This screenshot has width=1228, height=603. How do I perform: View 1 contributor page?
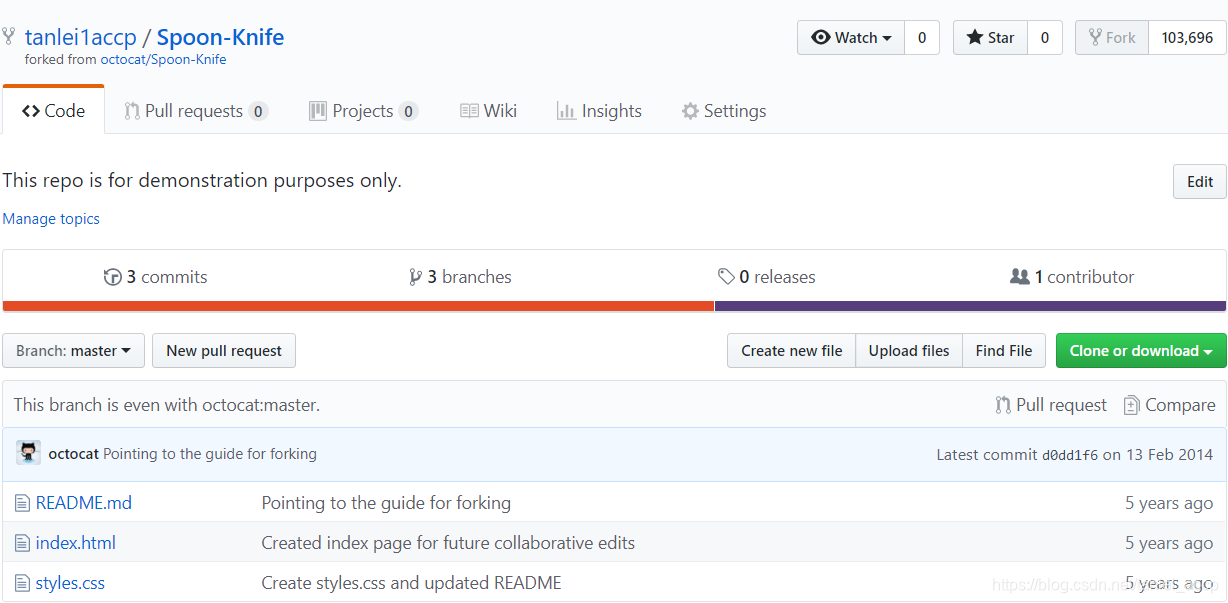1072,277
